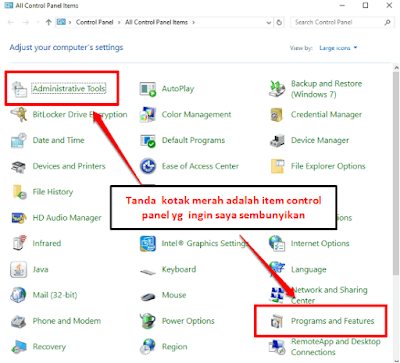Open the View by Large icons dropdown

click(338, 48)
